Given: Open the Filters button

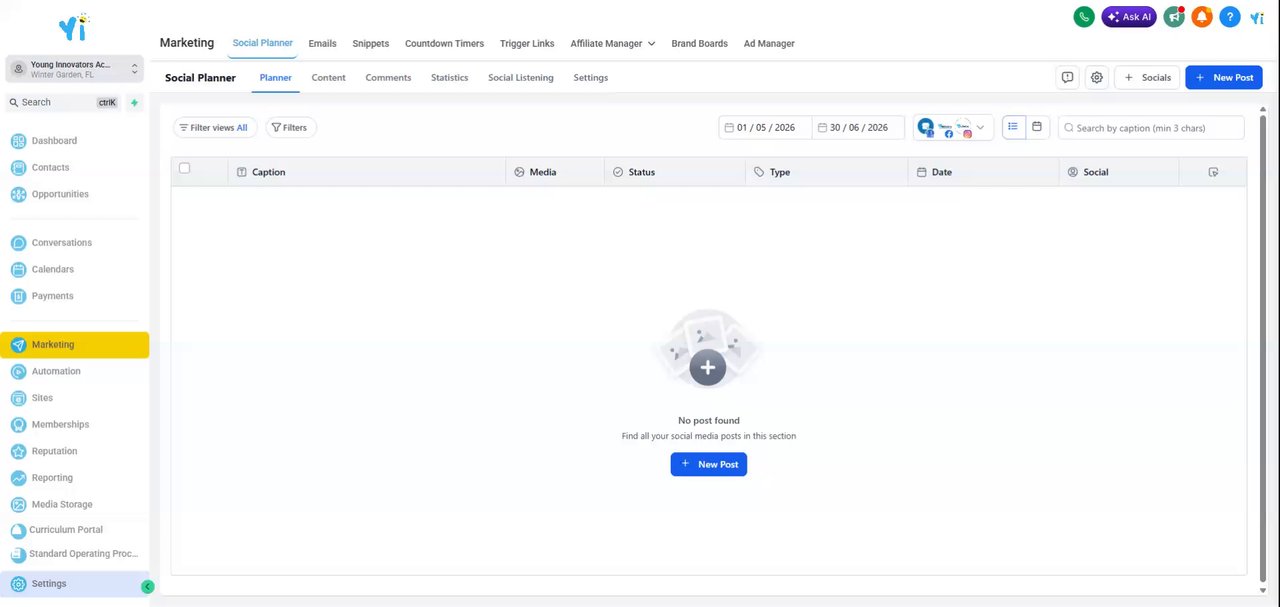Looking at the screenshot, I should click(290, 127).
